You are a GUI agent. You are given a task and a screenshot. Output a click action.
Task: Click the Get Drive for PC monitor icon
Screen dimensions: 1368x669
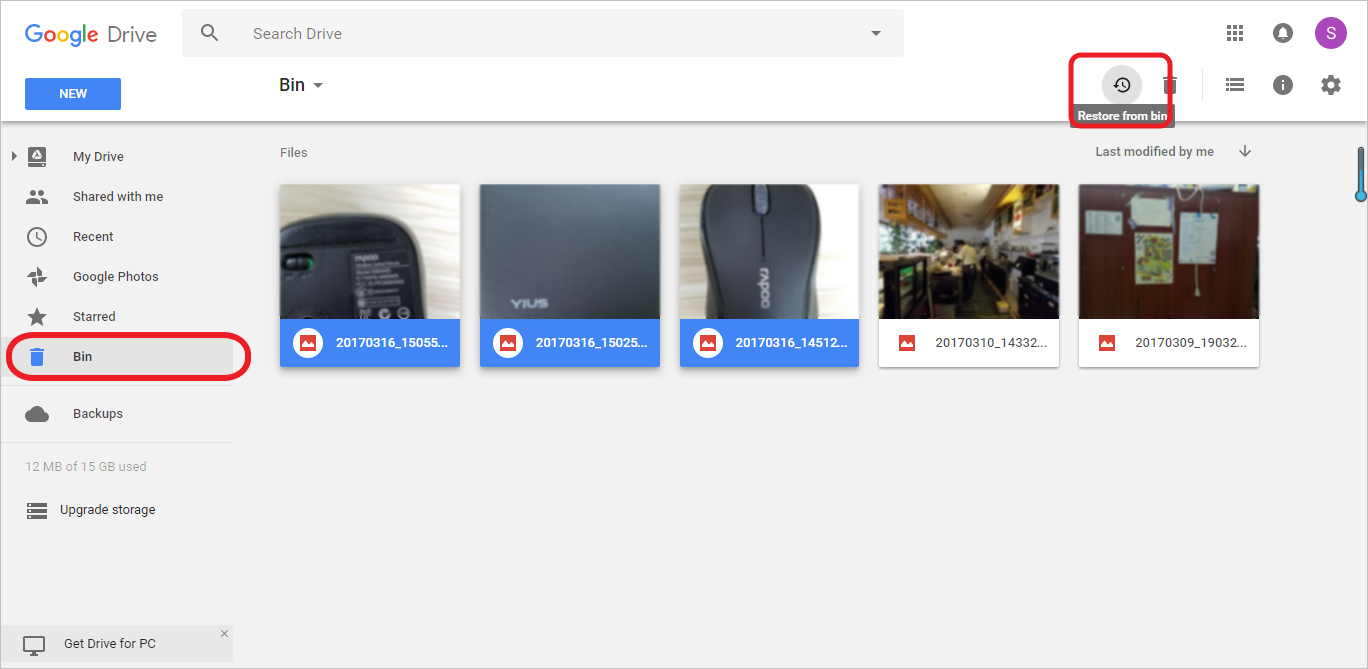click(34, 645)
